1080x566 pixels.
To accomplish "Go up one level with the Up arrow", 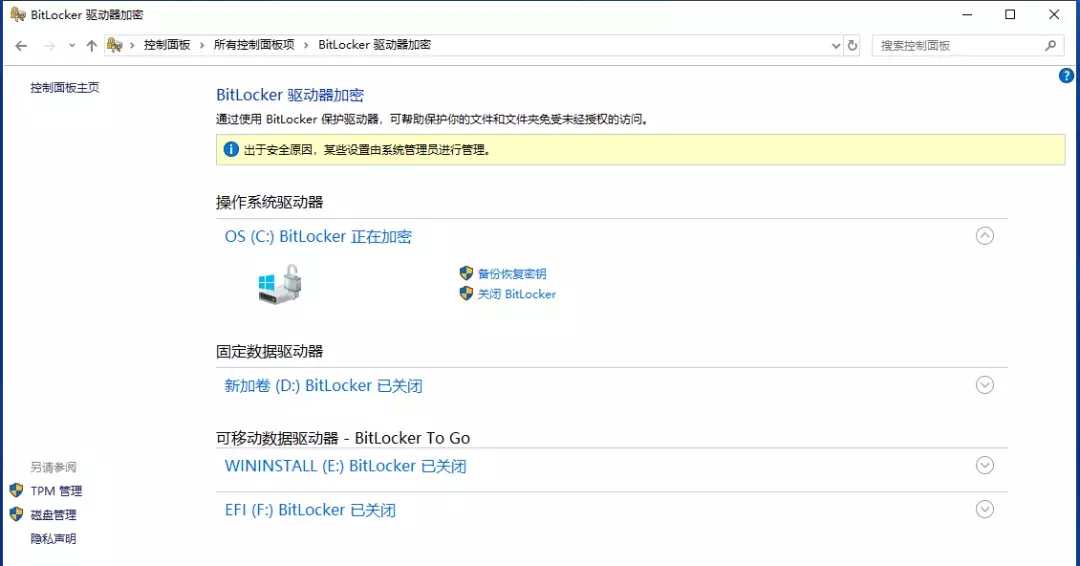I will (92, 45).
